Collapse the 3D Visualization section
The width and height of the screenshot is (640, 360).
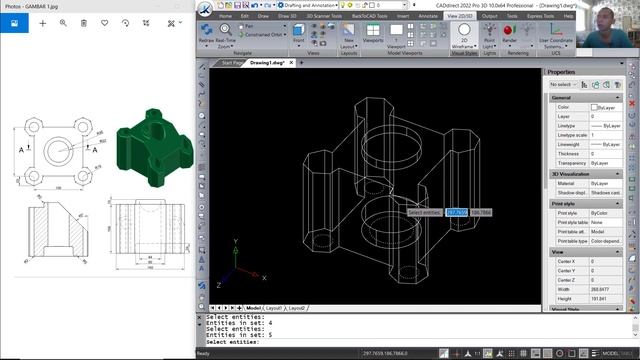pos(617,174)
